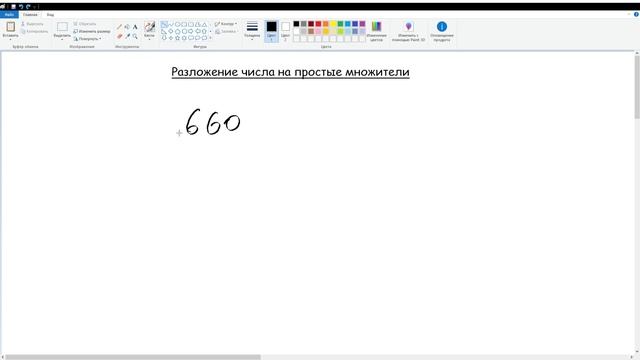Screen dimensions: 640x360
Task: Expand the shapes gallery more arrow
Action: (211, 38)
